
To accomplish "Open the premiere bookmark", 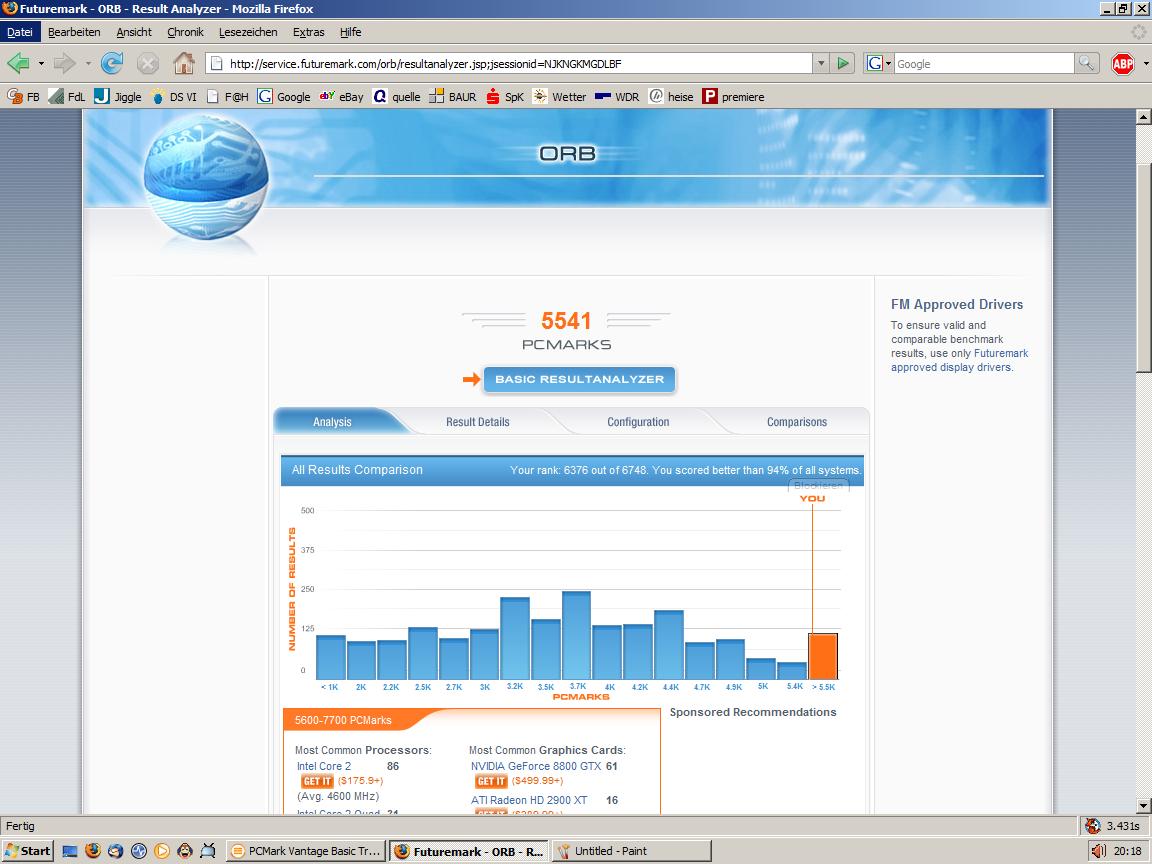I will [x=733, y=96].
